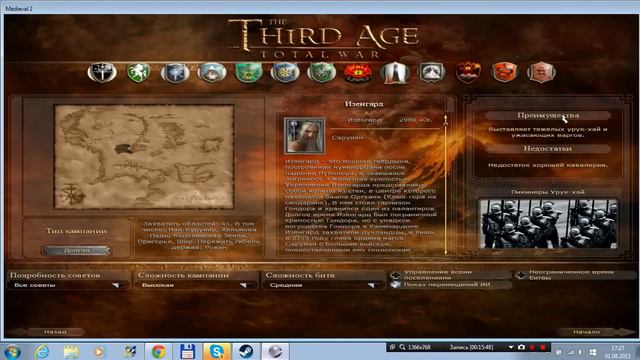Pick the grey mountain faction shield
Screen dimensions: 640x360
click(x=431, y=72)
